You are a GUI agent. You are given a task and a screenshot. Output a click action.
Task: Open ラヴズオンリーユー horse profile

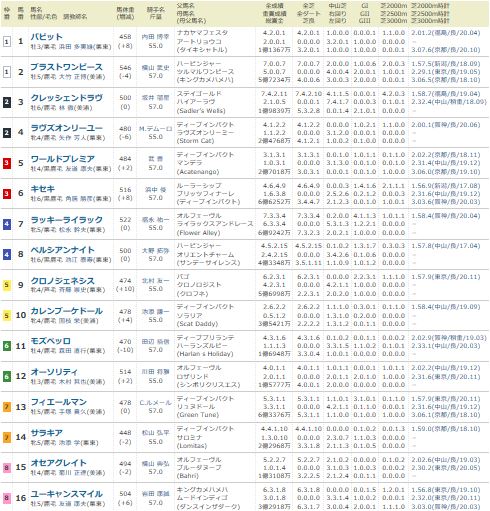tap(67, 128)
